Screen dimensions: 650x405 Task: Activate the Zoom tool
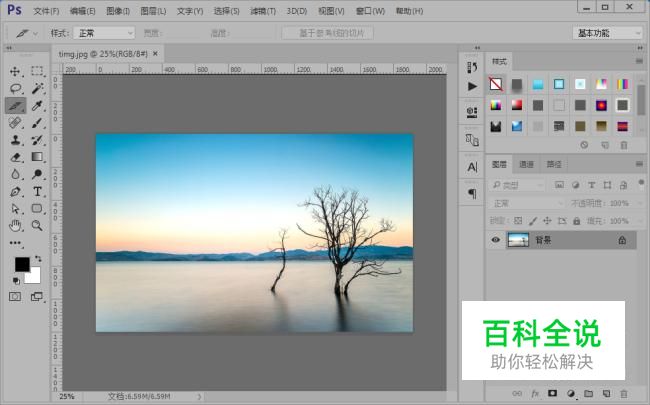37,225
